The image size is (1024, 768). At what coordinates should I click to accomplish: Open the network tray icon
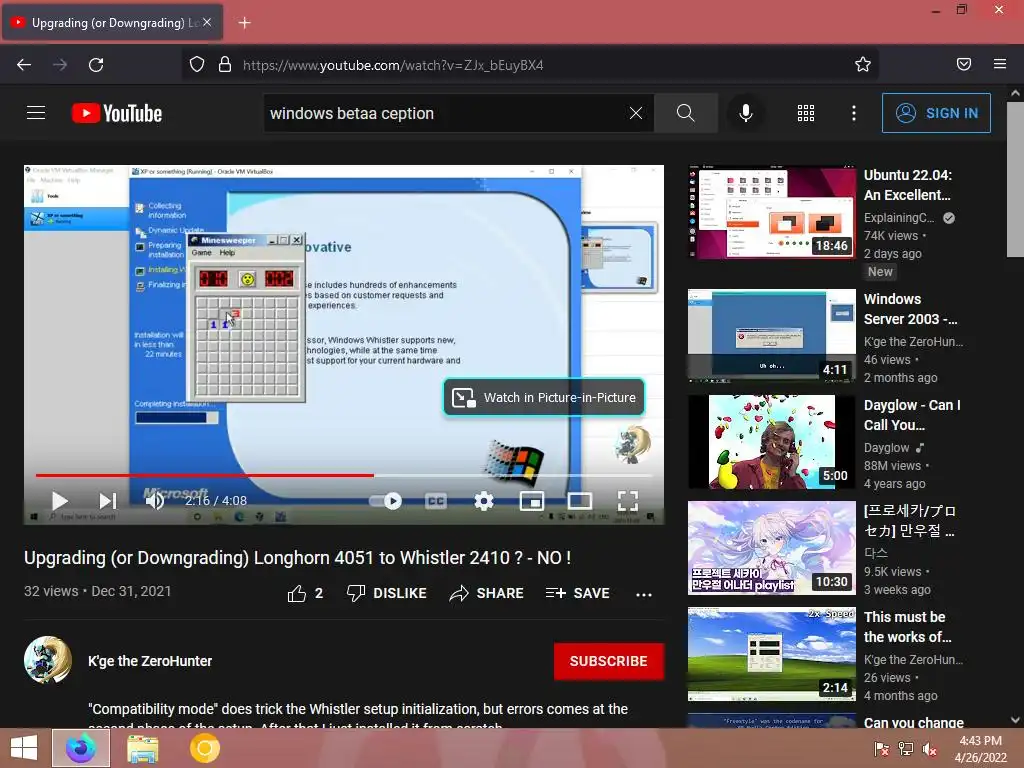[906, 749]
